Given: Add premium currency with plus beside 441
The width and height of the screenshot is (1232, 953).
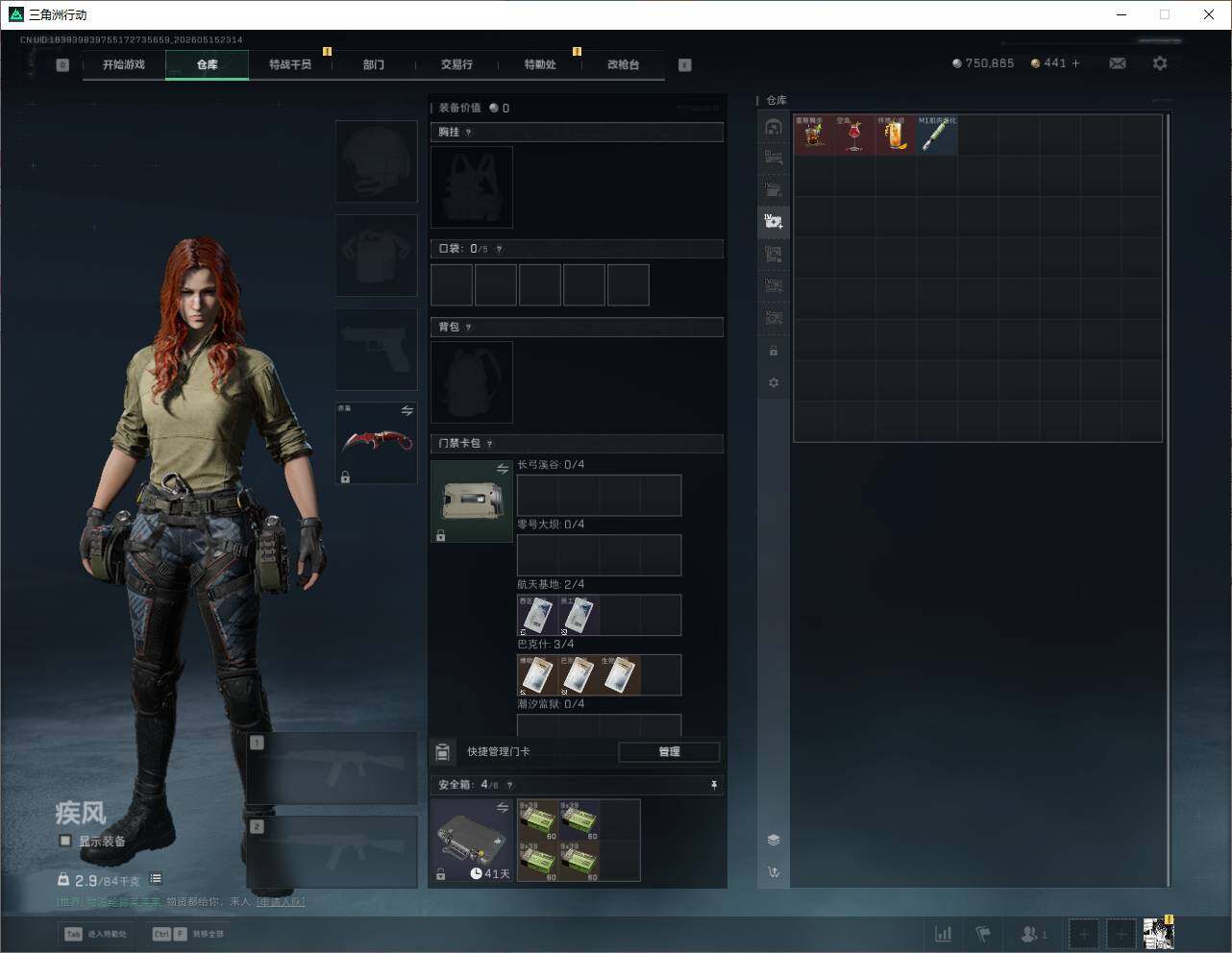Looking at the screenshot, I should click(x=1075, y=63).
